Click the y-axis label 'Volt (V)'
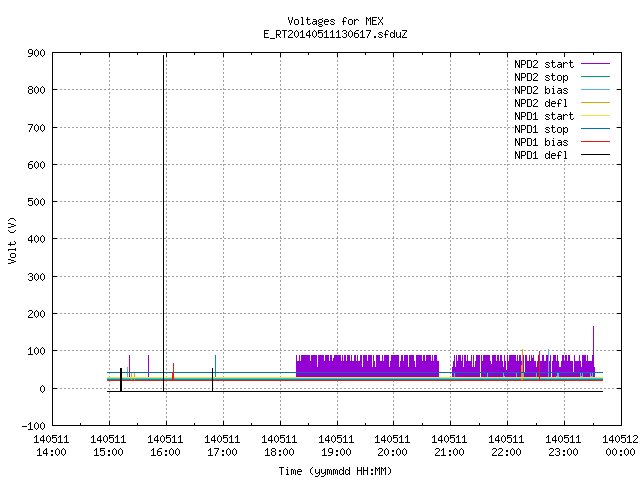Screen dimensions: 640x480 click(x=12, y=241)
